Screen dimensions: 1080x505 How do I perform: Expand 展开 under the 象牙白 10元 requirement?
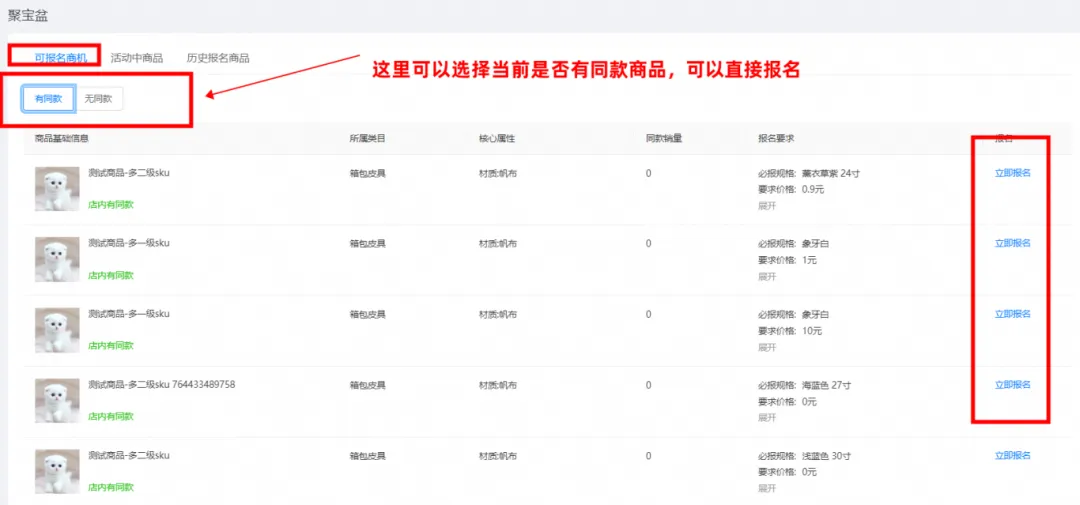766,347
